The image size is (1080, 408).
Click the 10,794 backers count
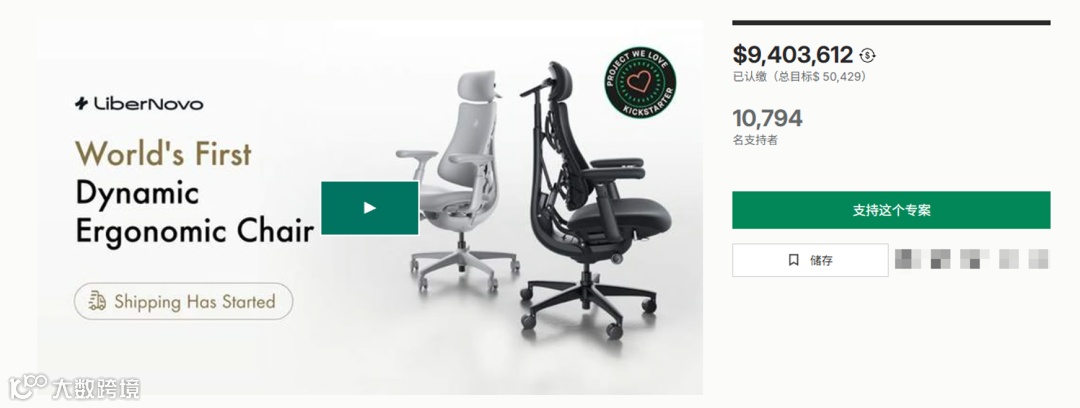(x=767, y=119)
